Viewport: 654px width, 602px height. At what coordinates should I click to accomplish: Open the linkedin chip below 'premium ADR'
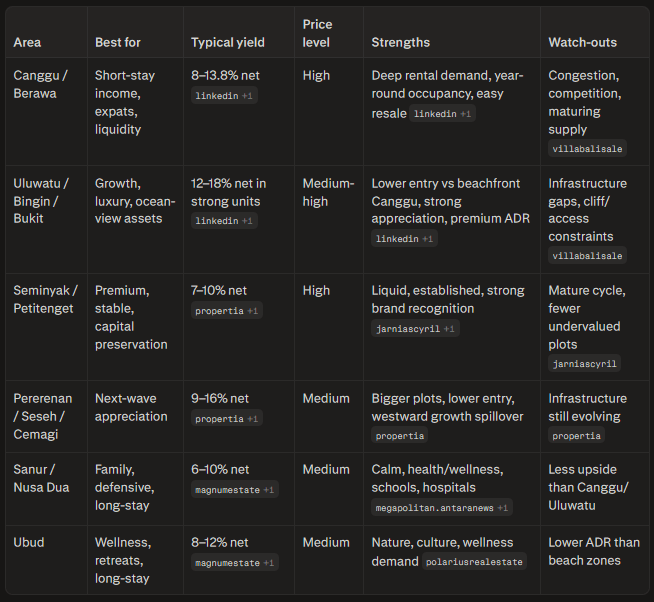pos(404,239)
